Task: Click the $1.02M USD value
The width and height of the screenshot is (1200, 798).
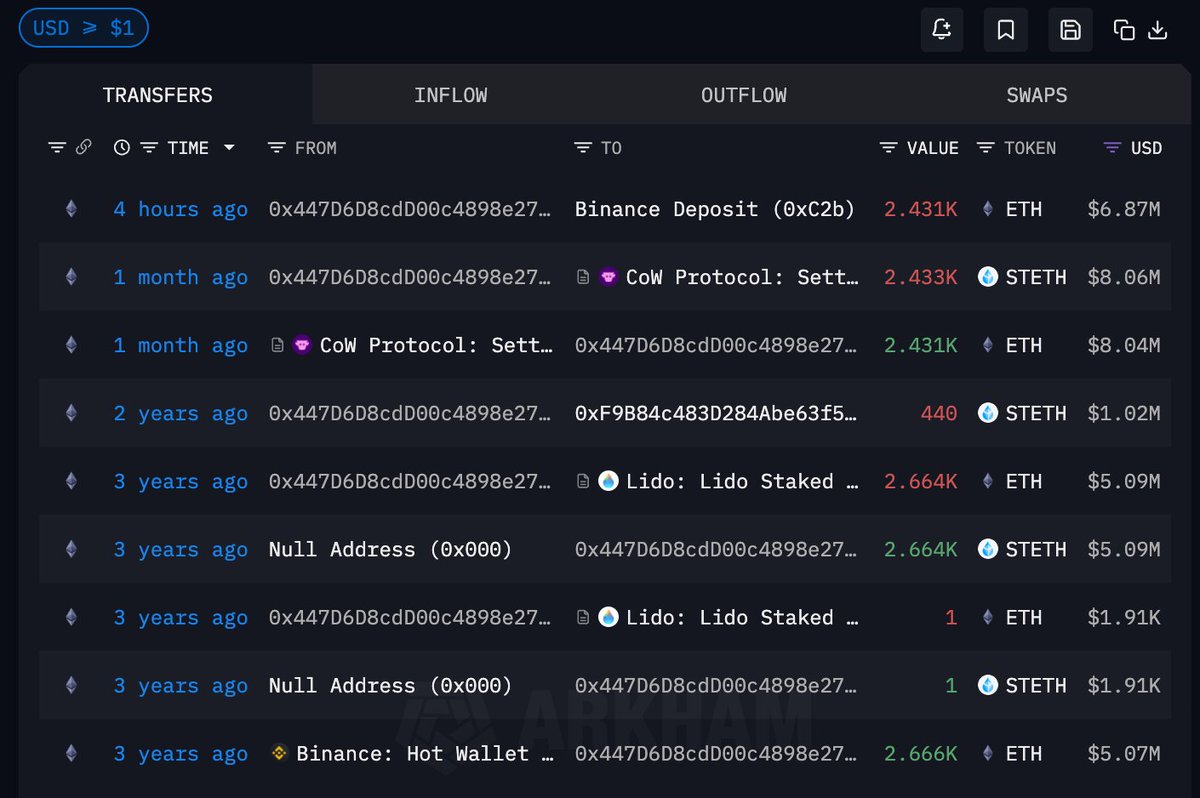Action: tap(1124, 414)
